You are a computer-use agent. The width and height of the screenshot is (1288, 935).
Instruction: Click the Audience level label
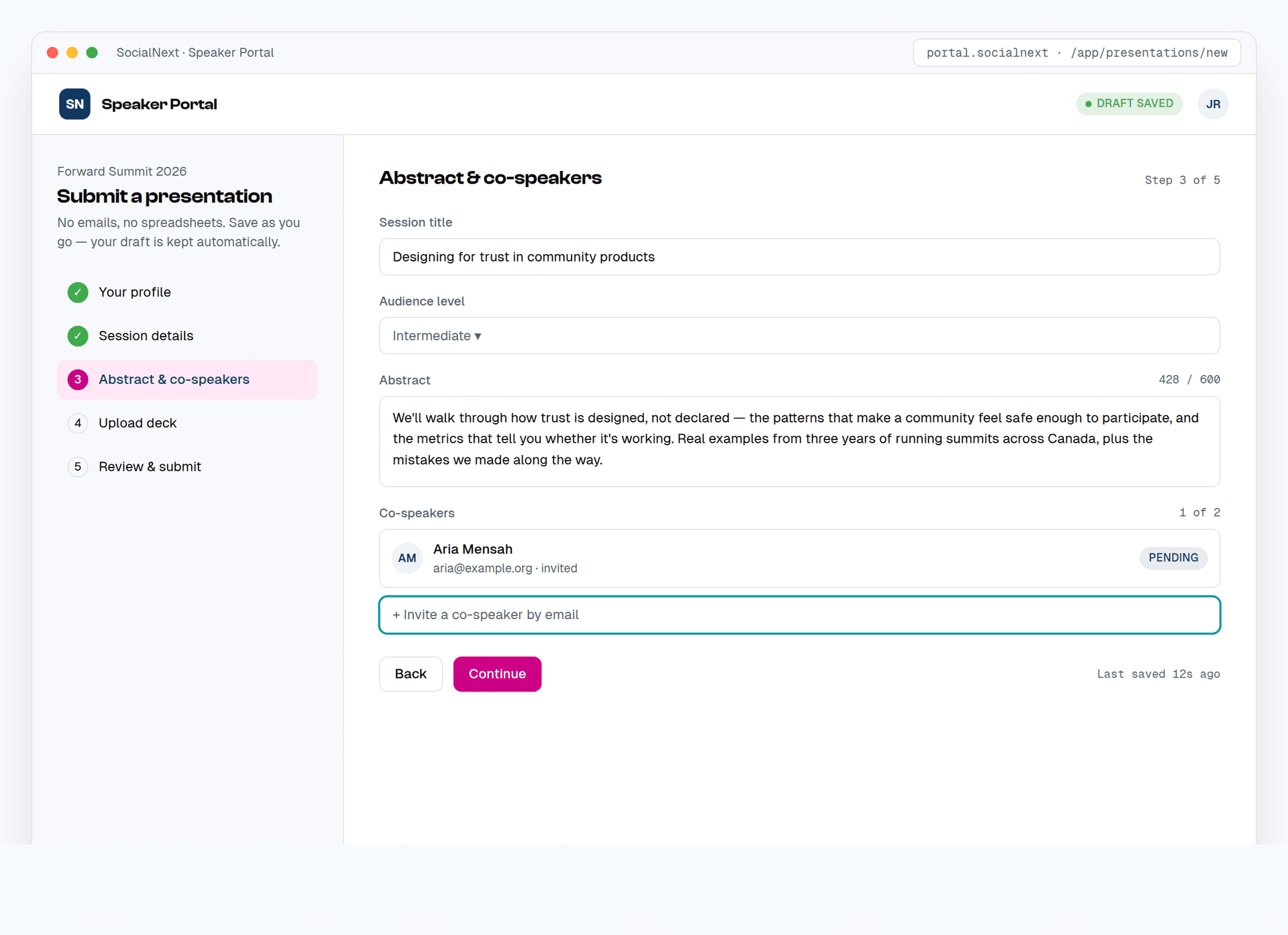tap(422, 302)
